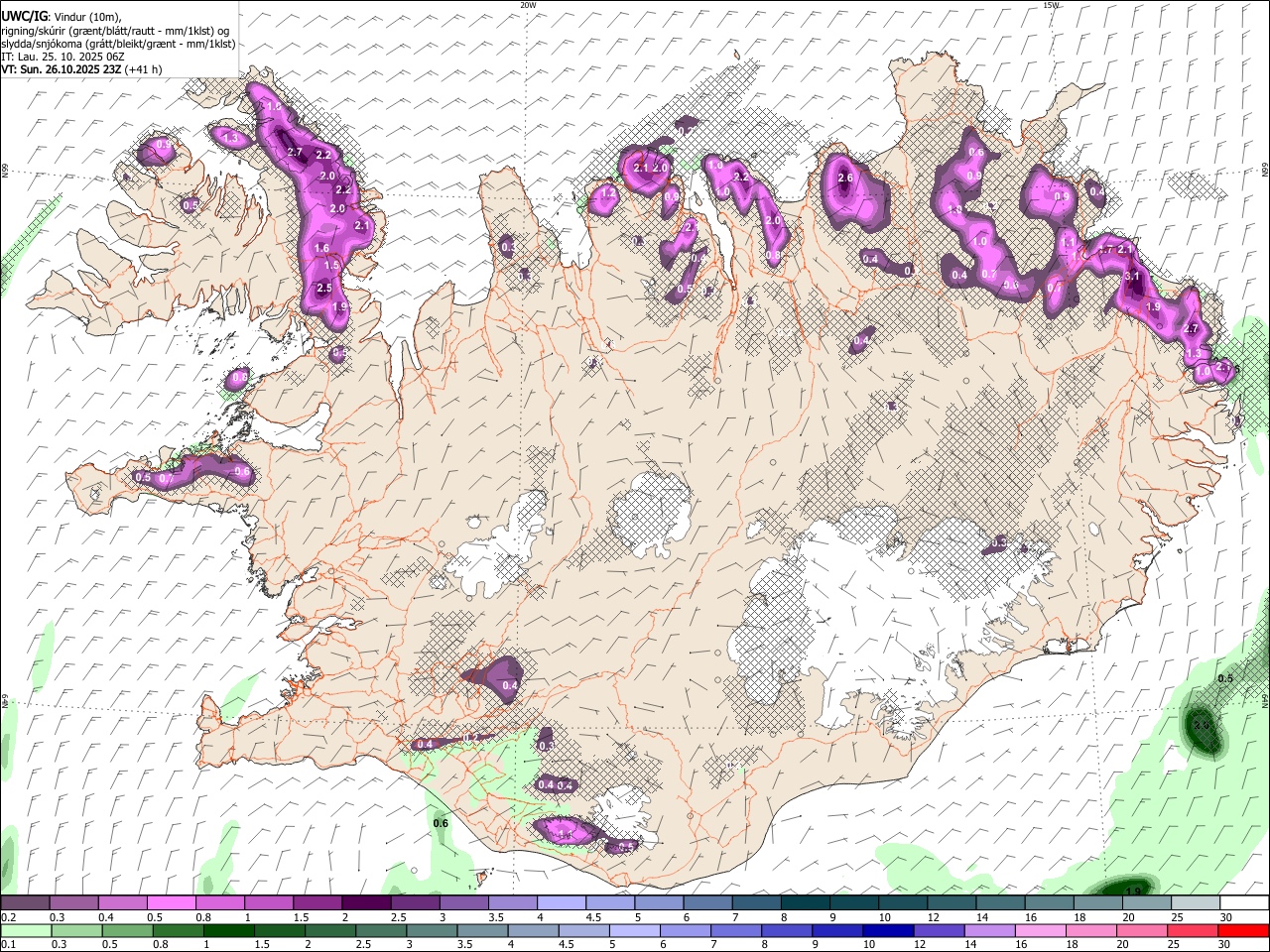Click the '0.1' label on the rain scale
This screenshot has width=1270, height=952.
(x=8, y=945)
